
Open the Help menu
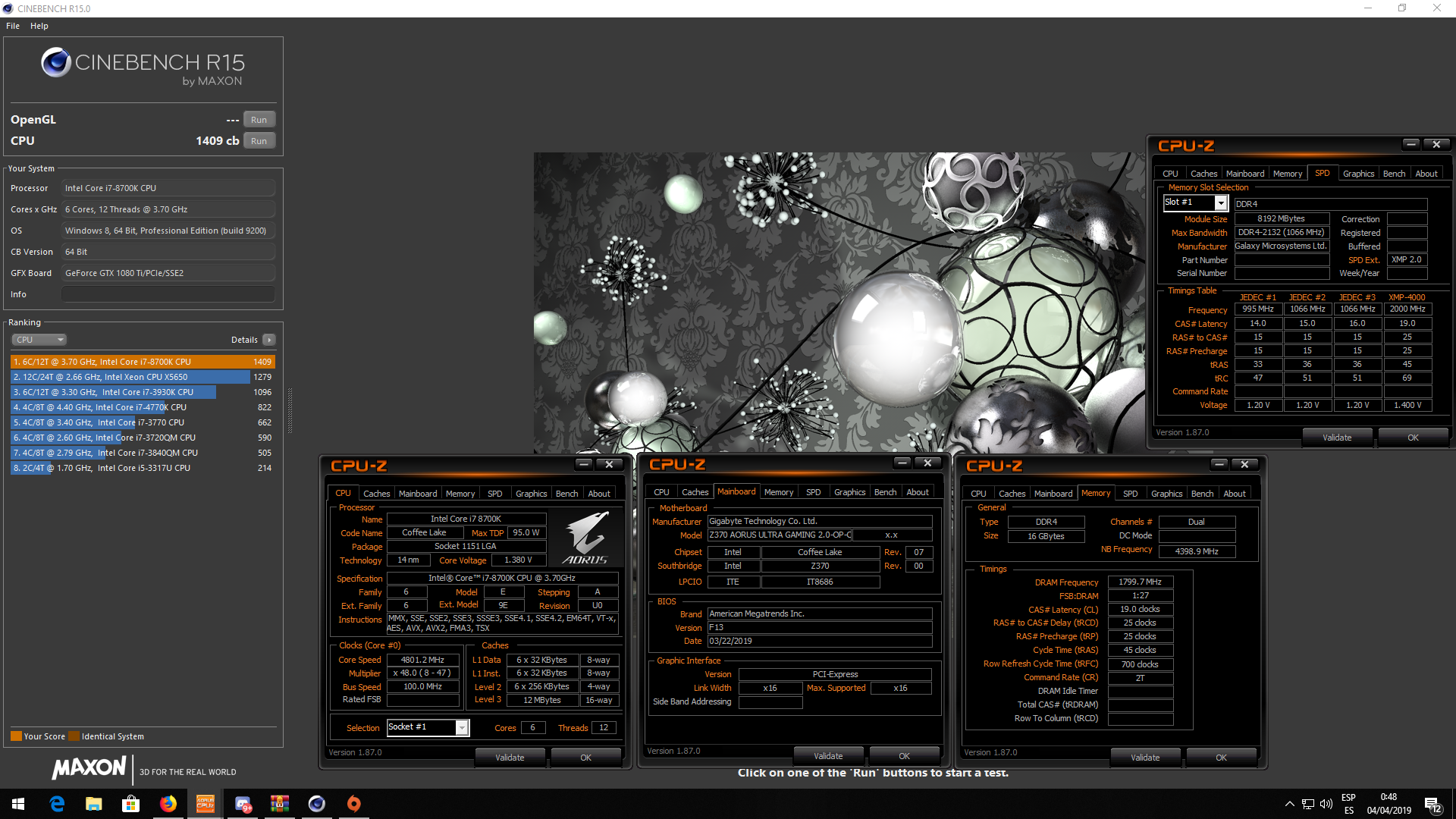click(x=39, y=26)
